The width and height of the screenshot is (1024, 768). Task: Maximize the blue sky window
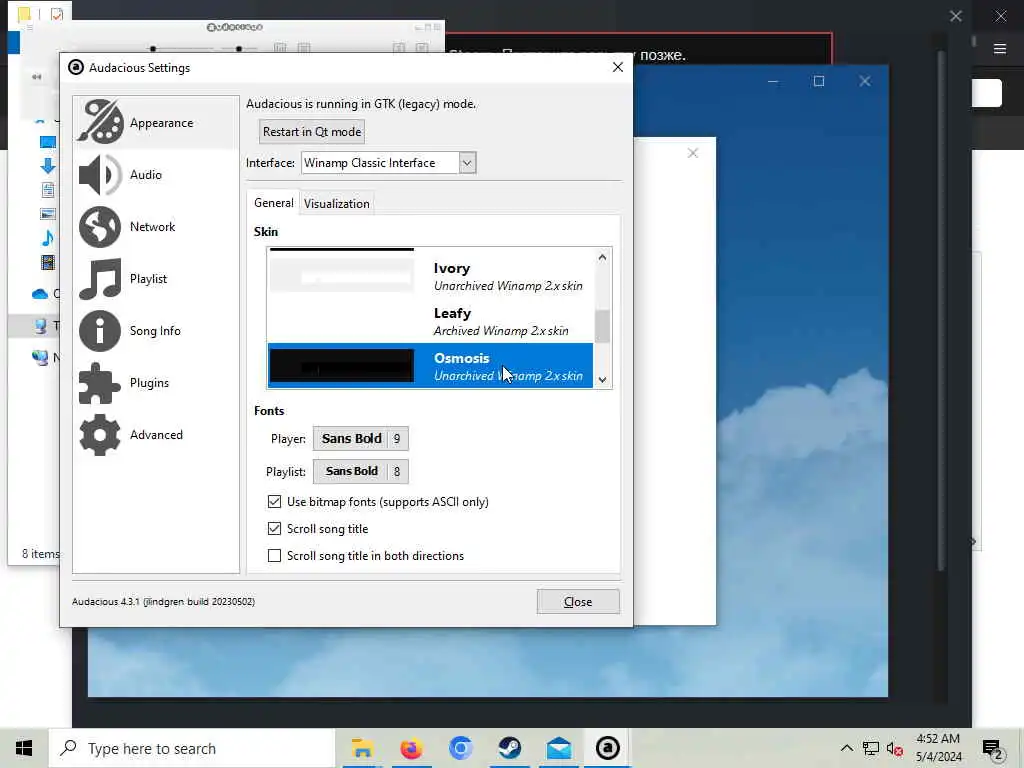(819, 81)
